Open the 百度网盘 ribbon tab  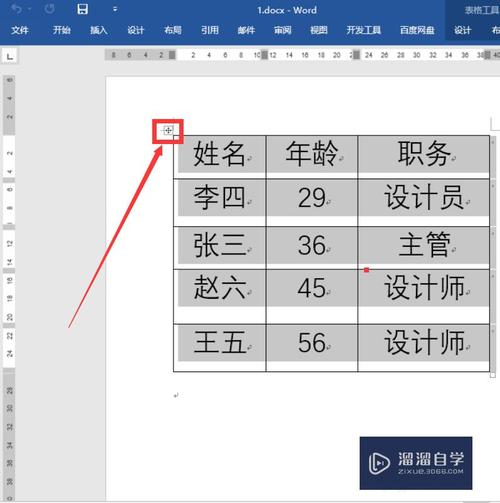417,30
